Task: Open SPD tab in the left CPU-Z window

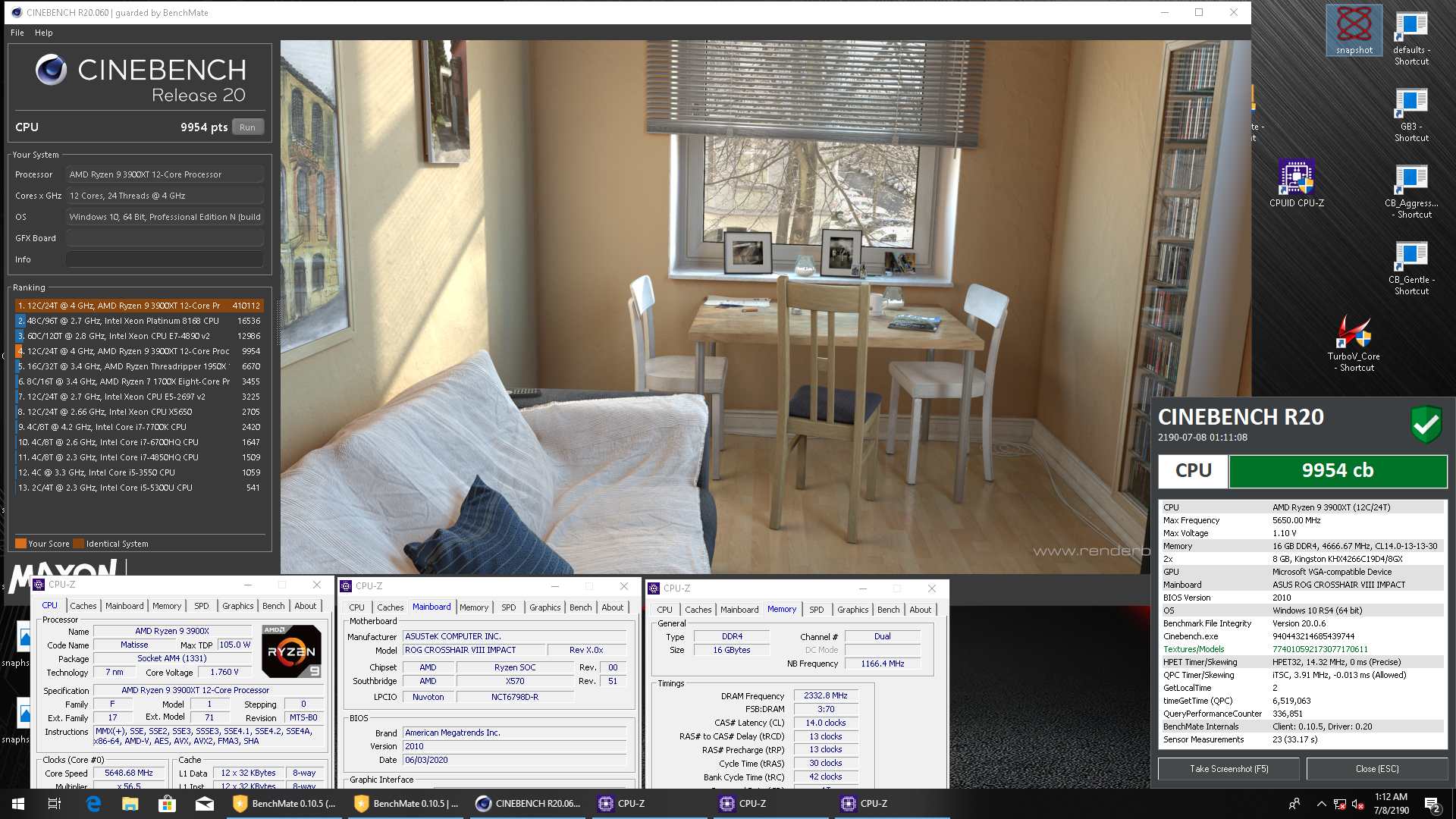Action: (x=202, y=606)
